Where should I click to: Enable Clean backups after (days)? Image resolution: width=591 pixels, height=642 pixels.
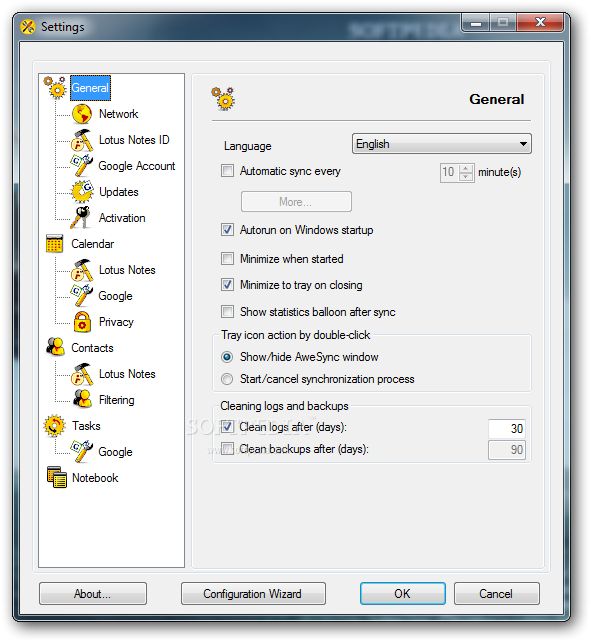point(227,449)
